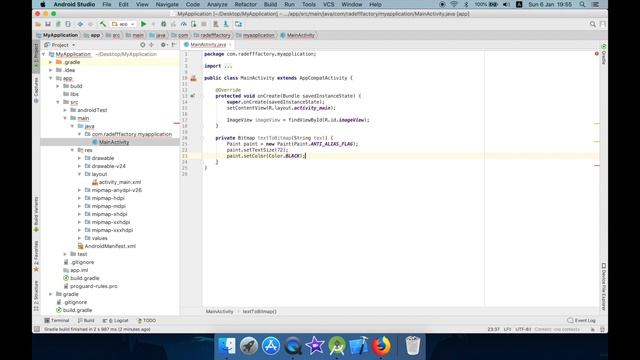Expand the drawable folder
640x360 pixels.
pyautogui.click(x=80, y=158)
